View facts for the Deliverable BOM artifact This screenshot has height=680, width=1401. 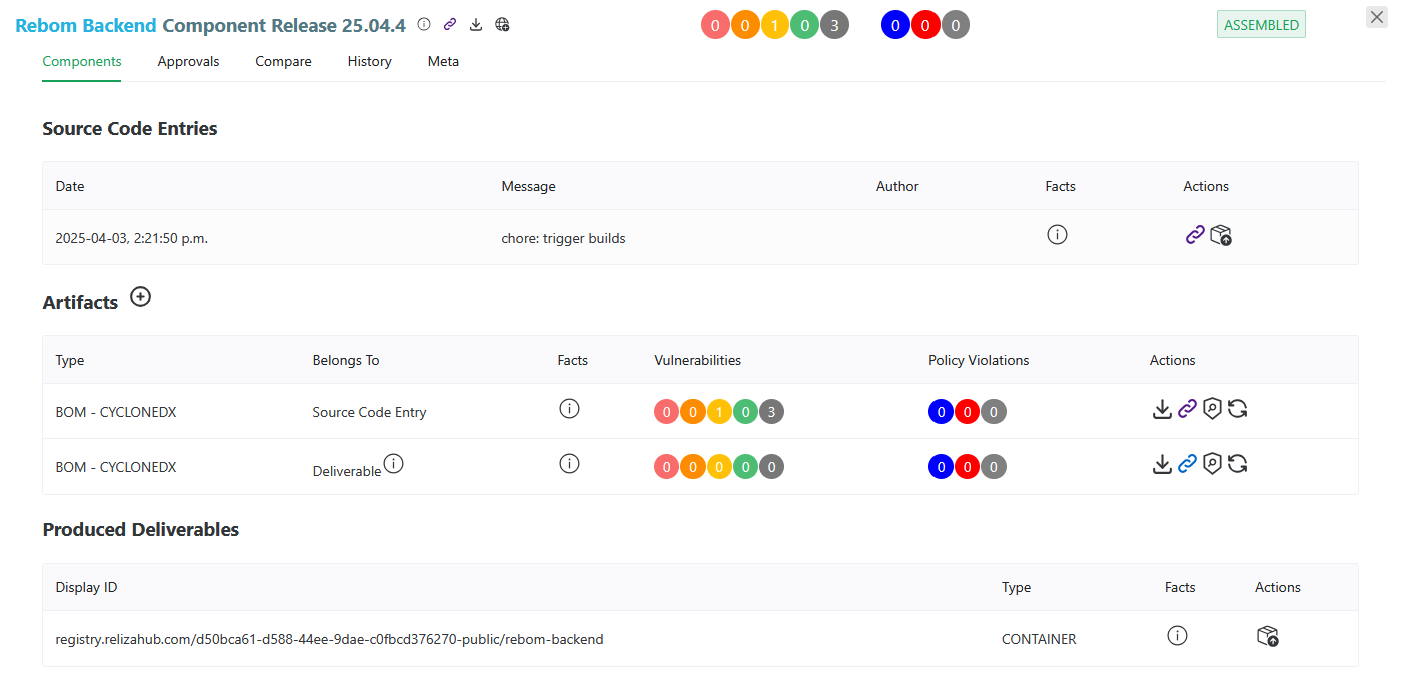[x=570, y=463]
